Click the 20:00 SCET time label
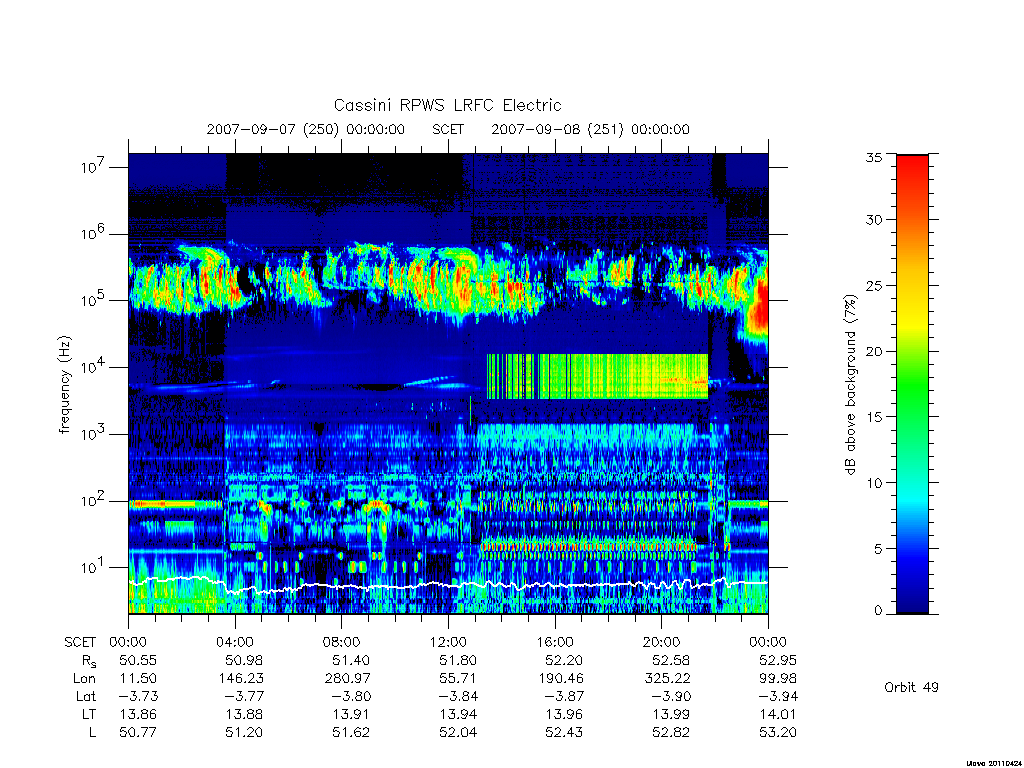The image size is (1024, 768). click(661, 642)
